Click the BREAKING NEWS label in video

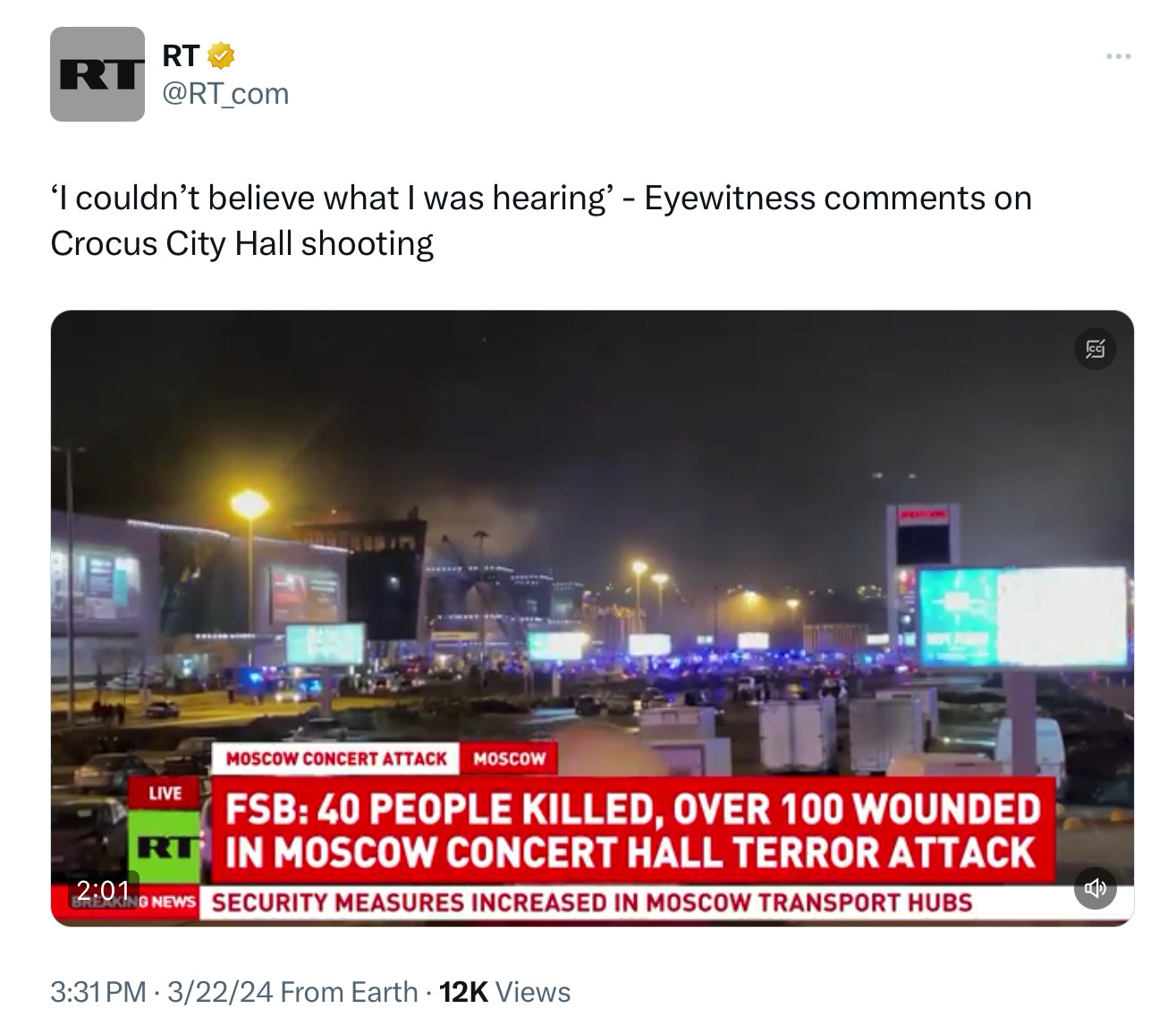(x=134, y=902)
